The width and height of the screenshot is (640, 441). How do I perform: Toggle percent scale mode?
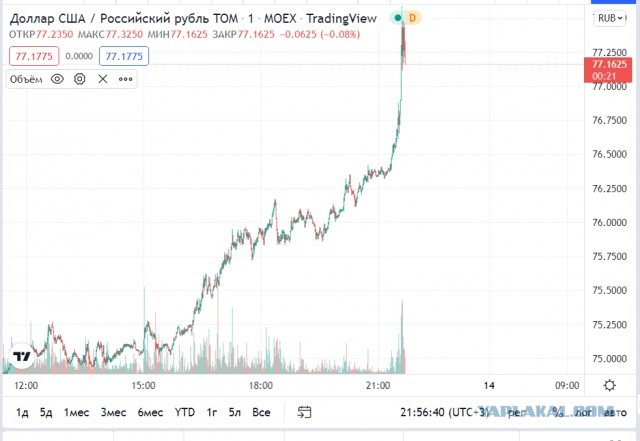click(558, 412)
